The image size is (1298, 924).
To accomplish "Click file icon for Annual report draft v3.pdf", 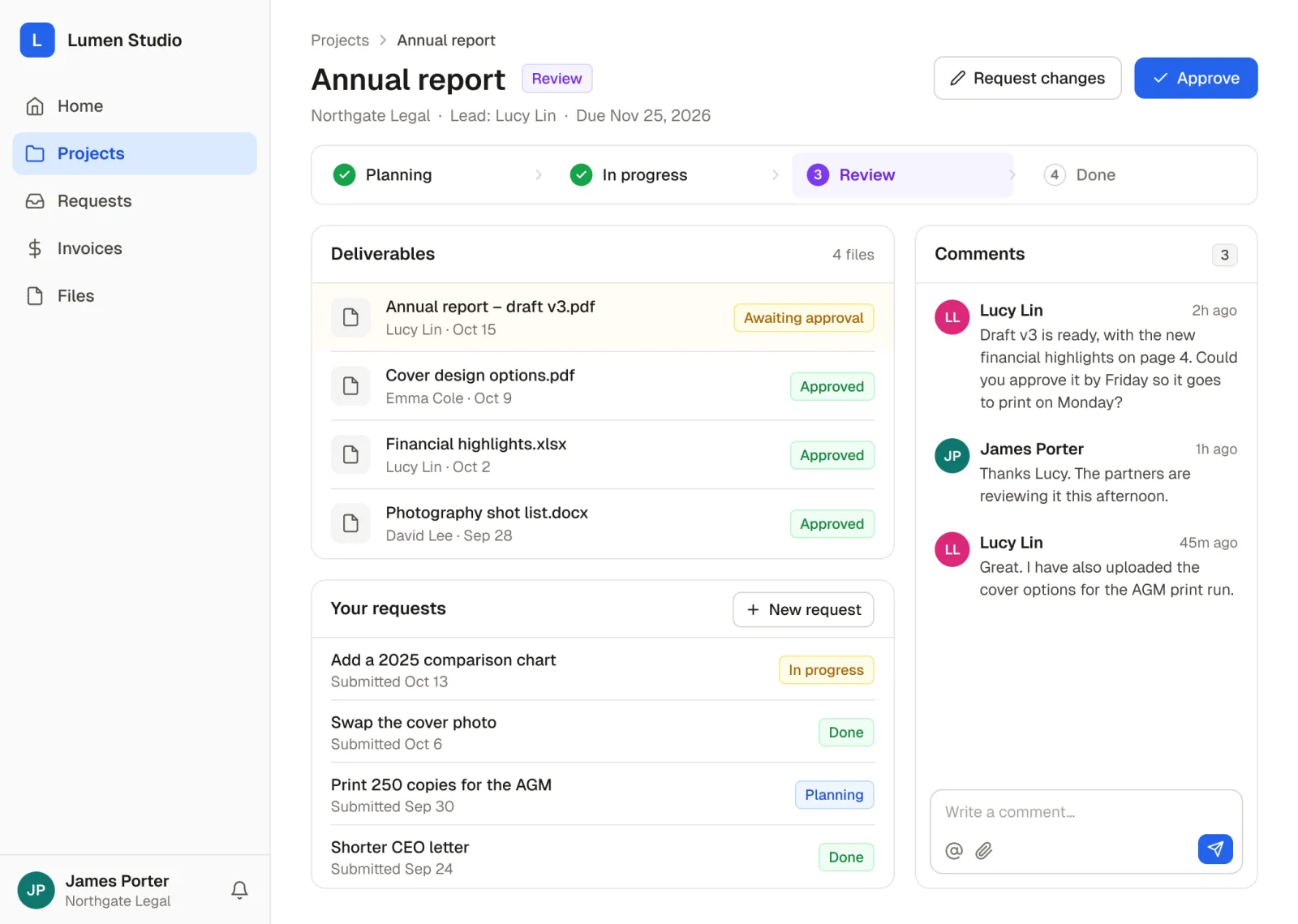I will click(350, 317).
